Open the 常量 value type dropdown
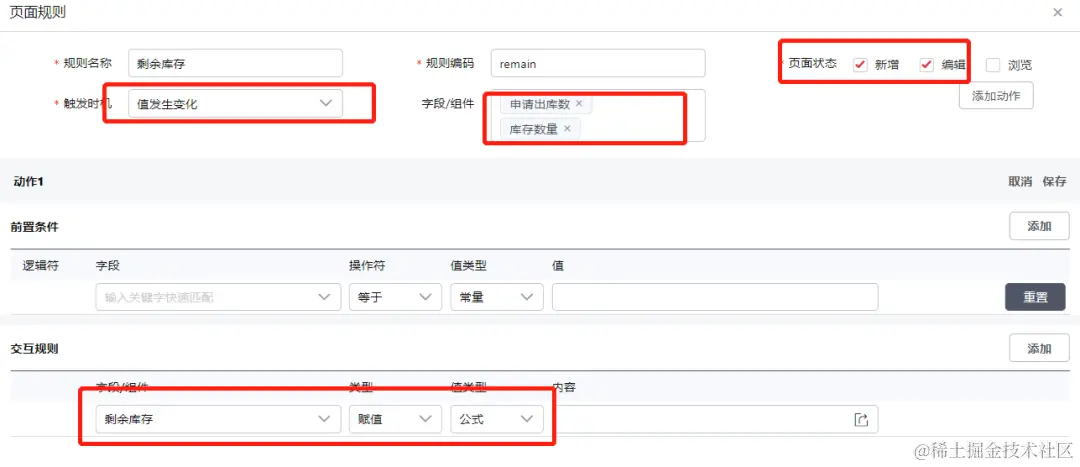Viewport: 1080px width, 467px height. tap(497, 297)
